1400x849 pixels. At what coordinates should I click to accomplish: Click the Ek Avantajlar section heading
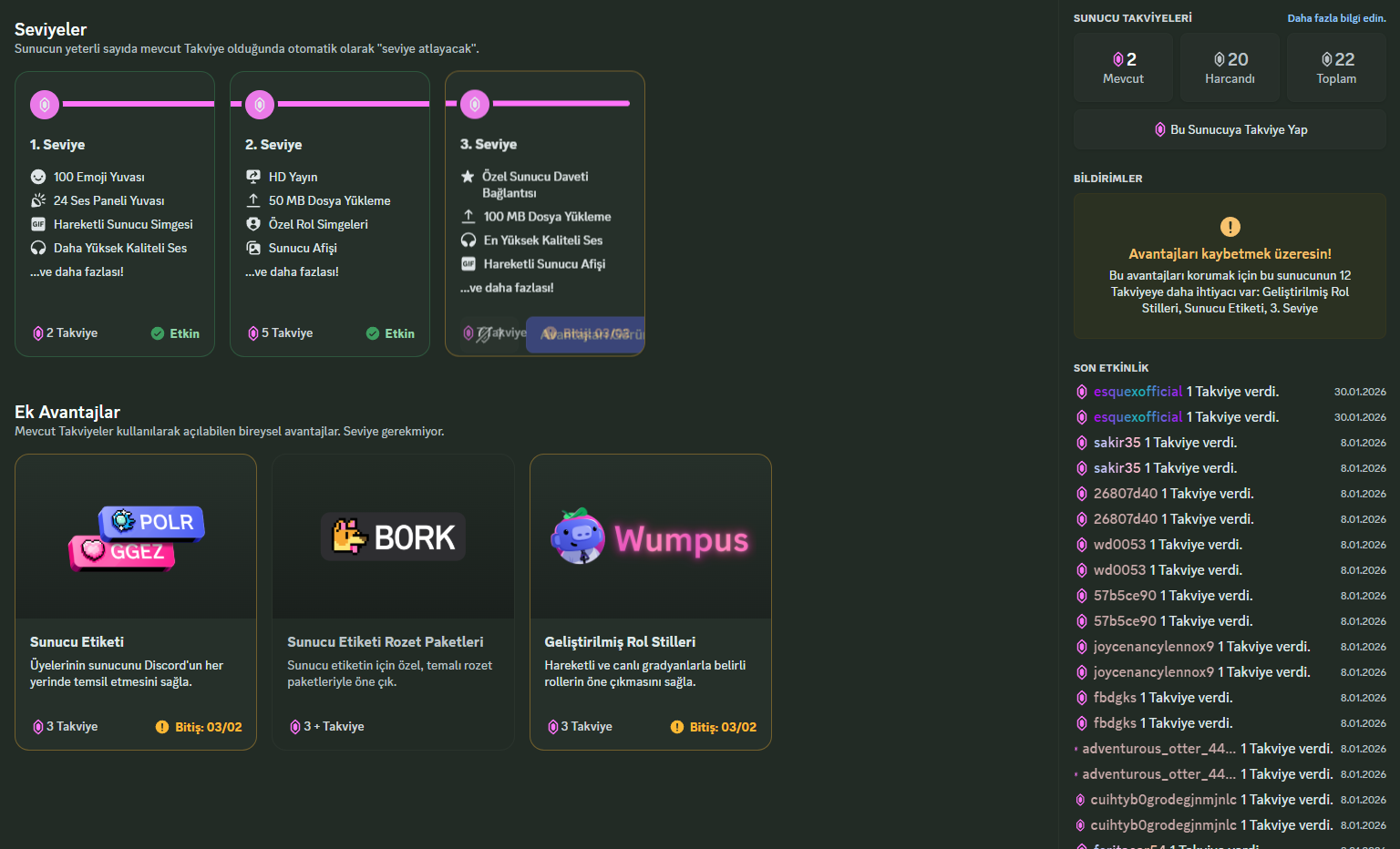(x=67, y=412)
